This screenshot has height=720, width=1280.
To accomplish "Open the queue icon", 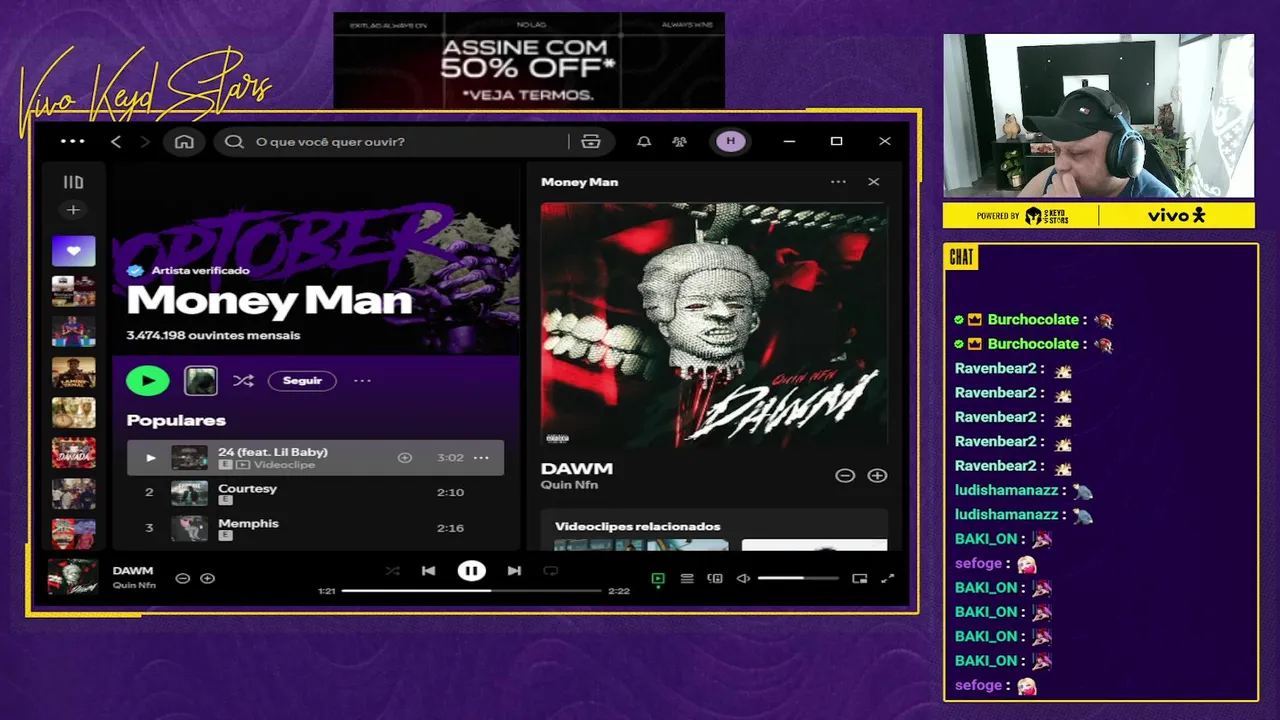I will click(x=687, y=578).
